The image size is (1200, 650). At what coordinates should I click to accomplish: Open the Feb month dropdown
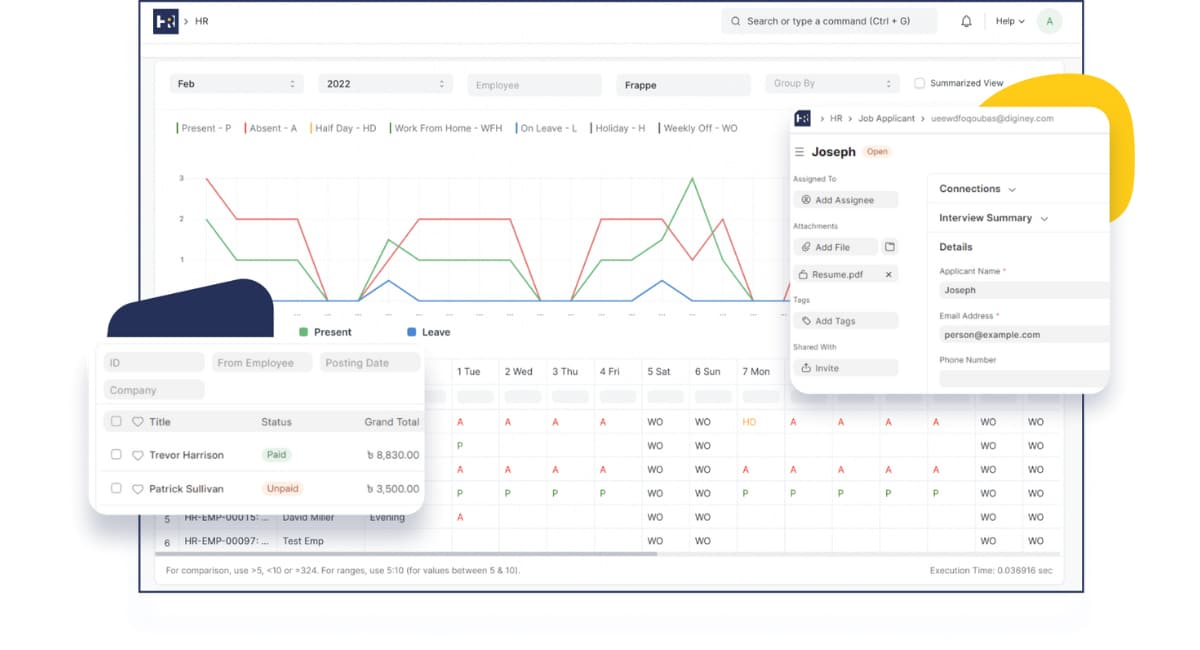[x=236, y=85]
